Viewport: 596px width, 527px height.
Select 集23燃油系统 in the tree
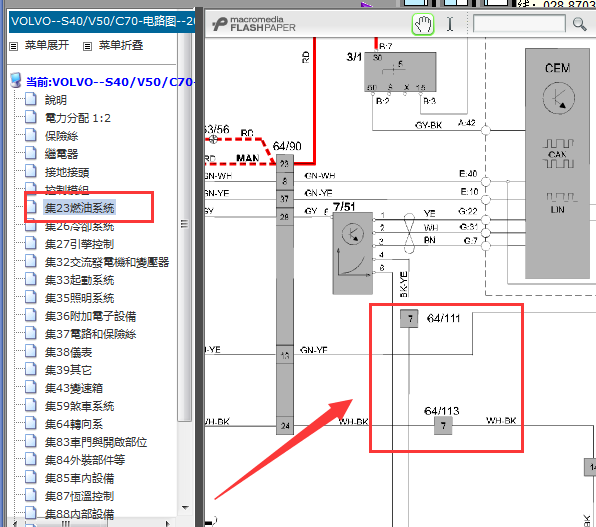coord(79,208)
